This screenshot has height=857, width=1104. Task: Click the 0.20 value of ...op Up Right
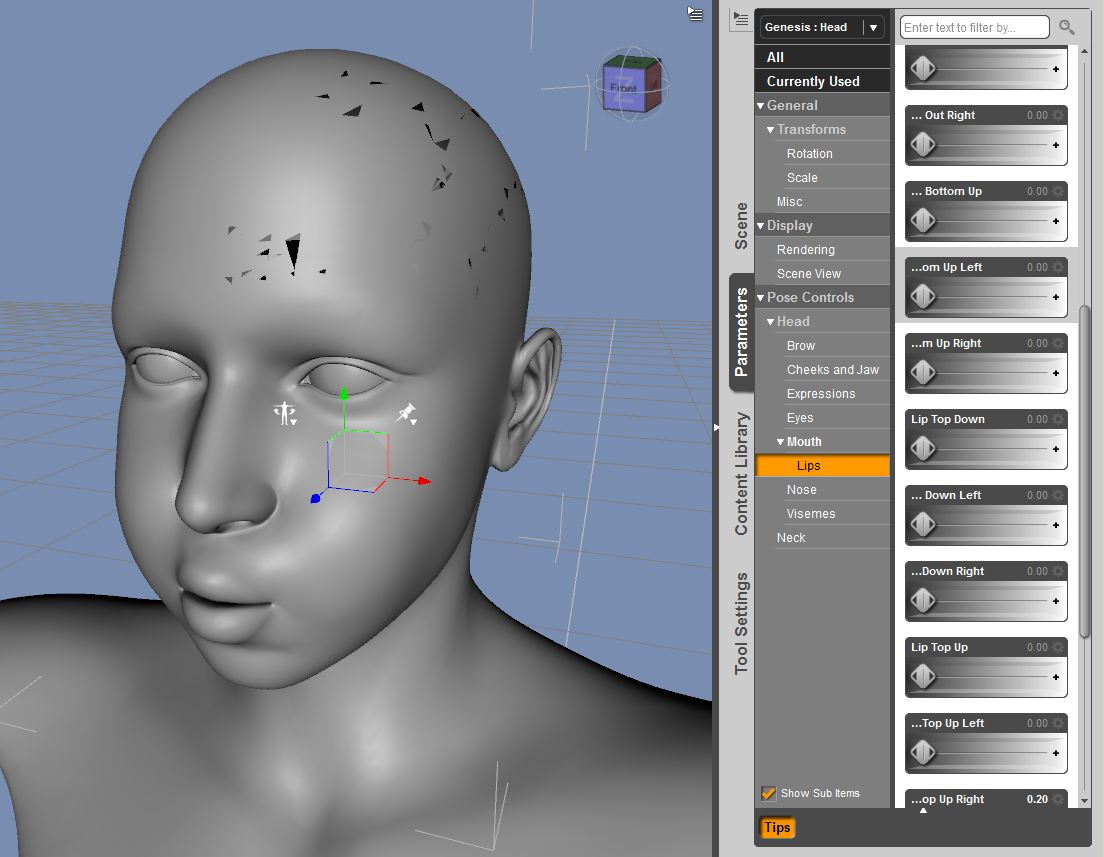coord(1036,799)
